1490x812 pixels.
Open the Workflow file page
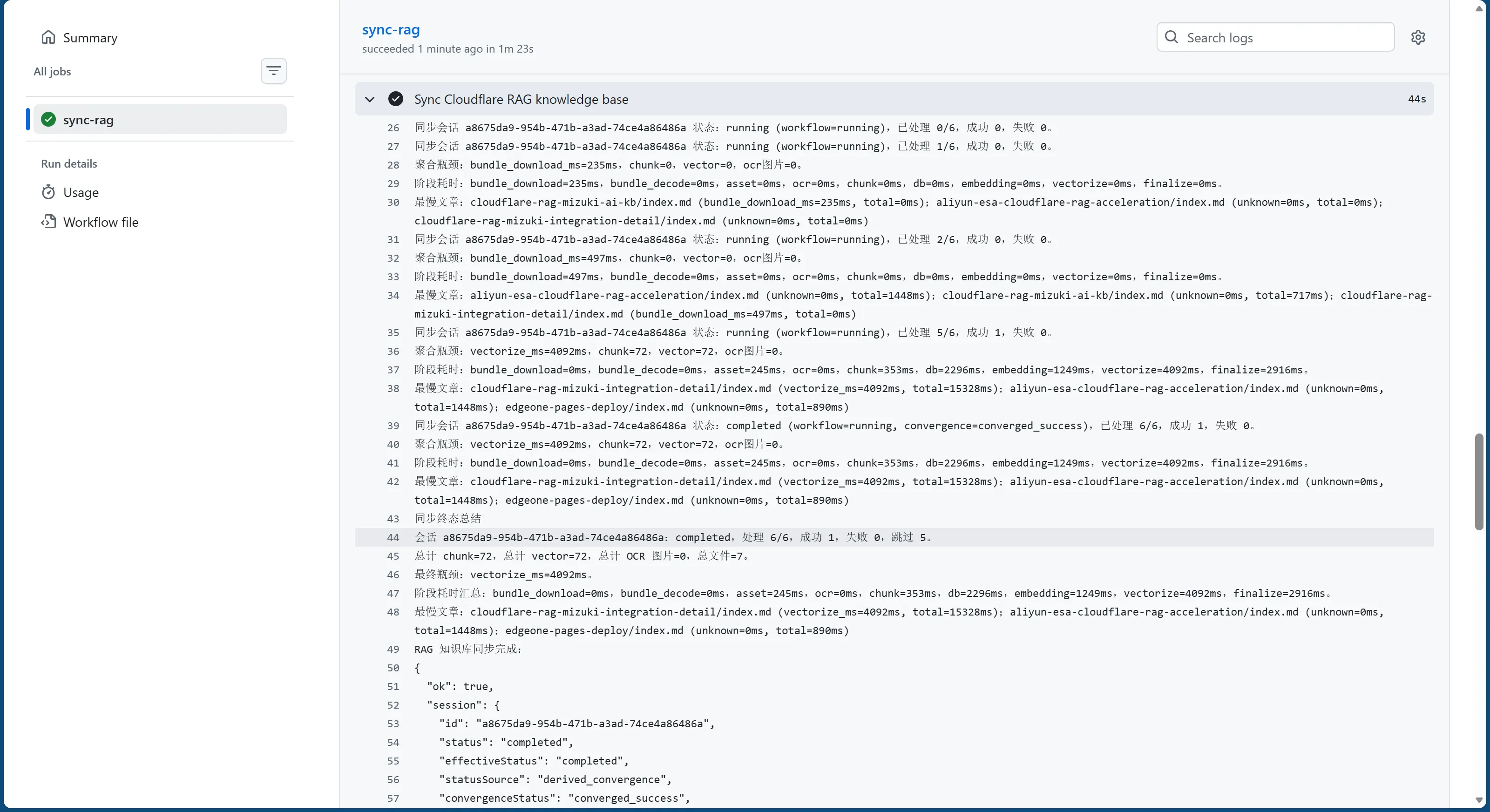[x=101, y=222]
